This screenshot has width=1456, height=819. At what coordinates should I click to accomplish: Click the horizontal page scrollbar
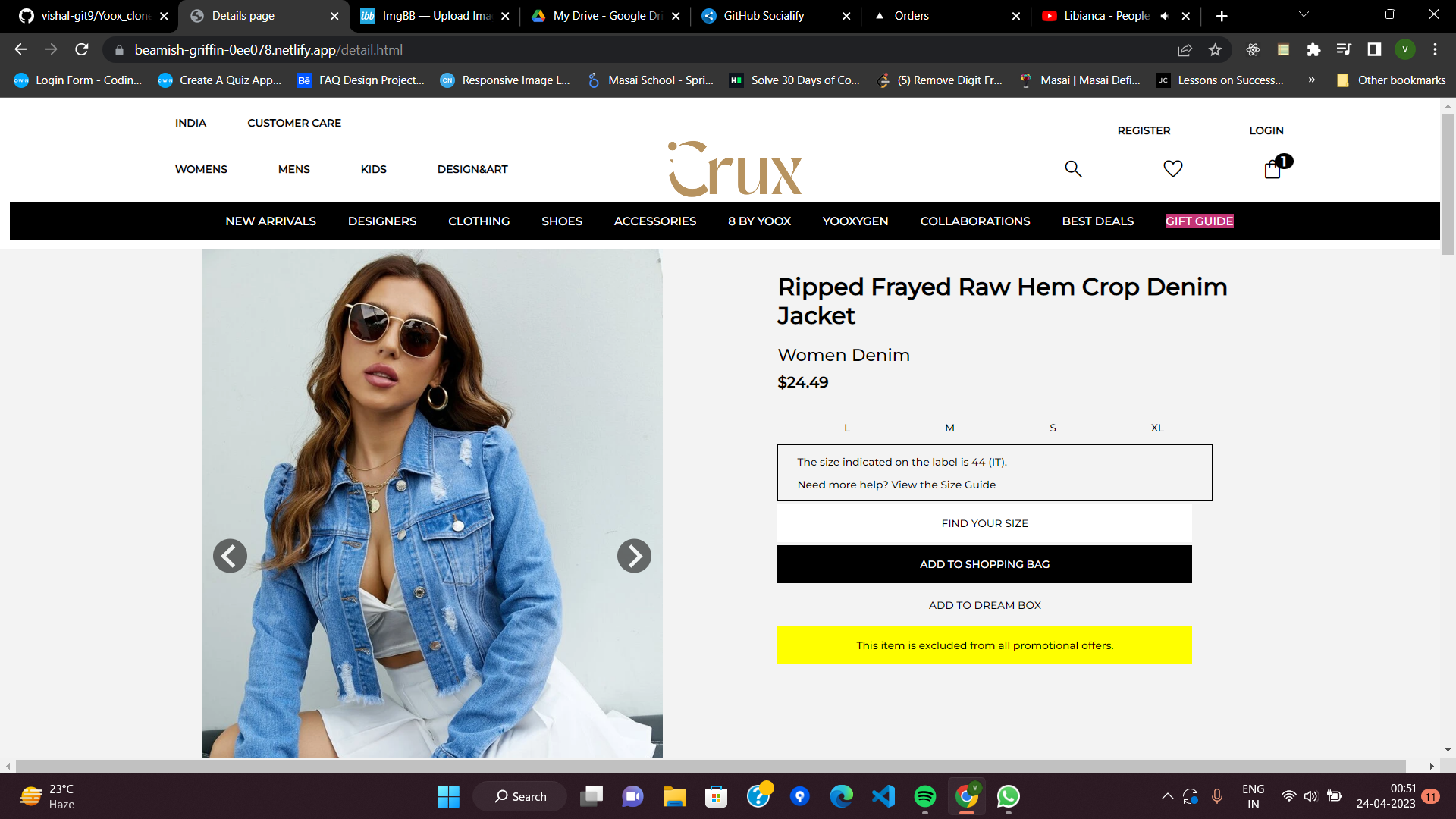[711, 766]
